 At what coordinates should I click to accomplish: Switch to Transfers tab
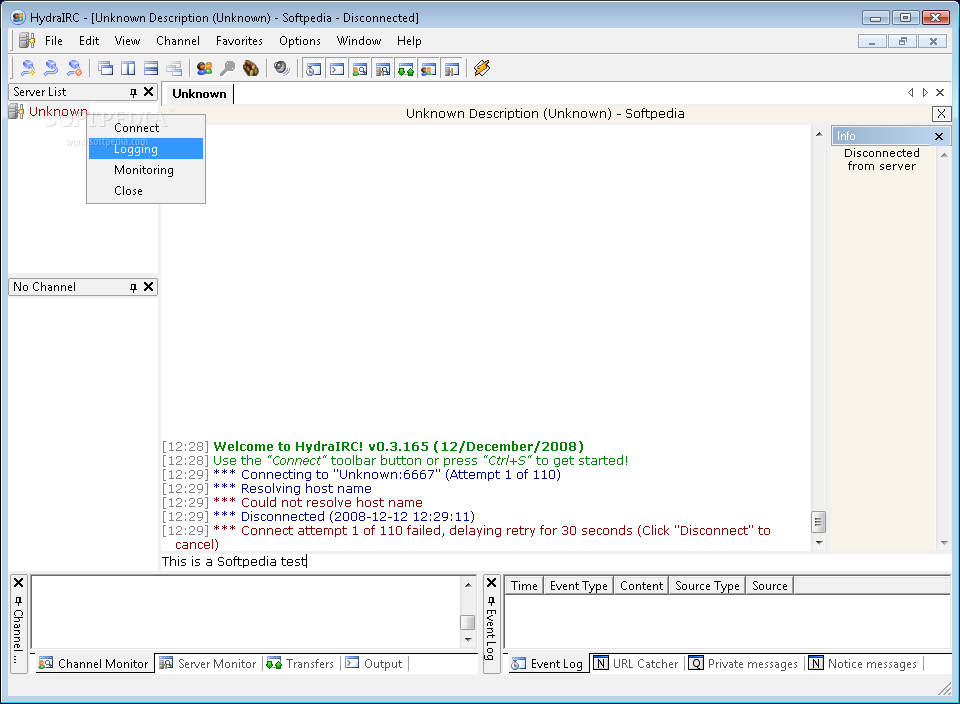[301, 664]
